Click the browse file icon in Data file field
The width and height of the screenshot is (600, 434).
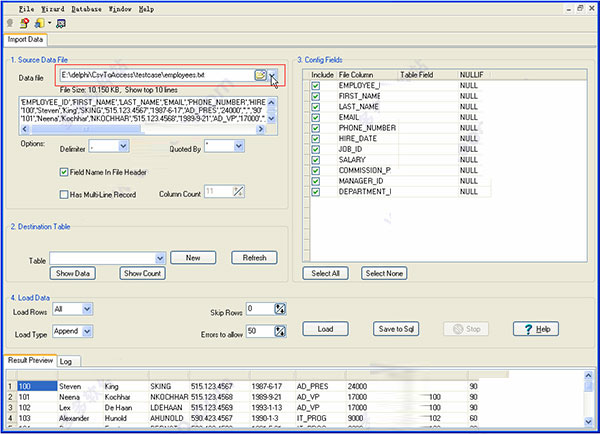261,75
